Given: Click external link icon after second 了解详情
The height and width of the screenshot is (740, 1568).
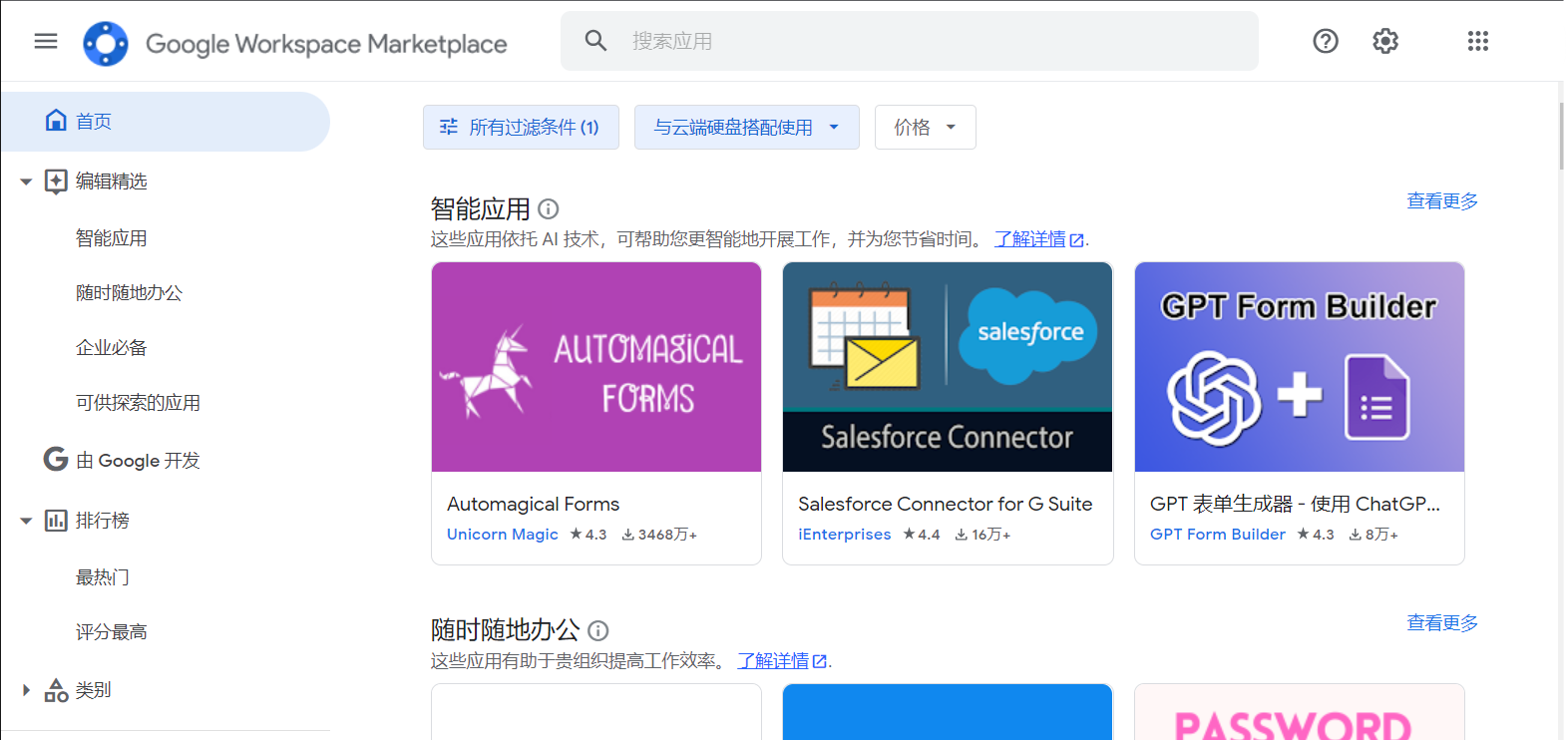Looking at the screenshot, I should point(820,661).
